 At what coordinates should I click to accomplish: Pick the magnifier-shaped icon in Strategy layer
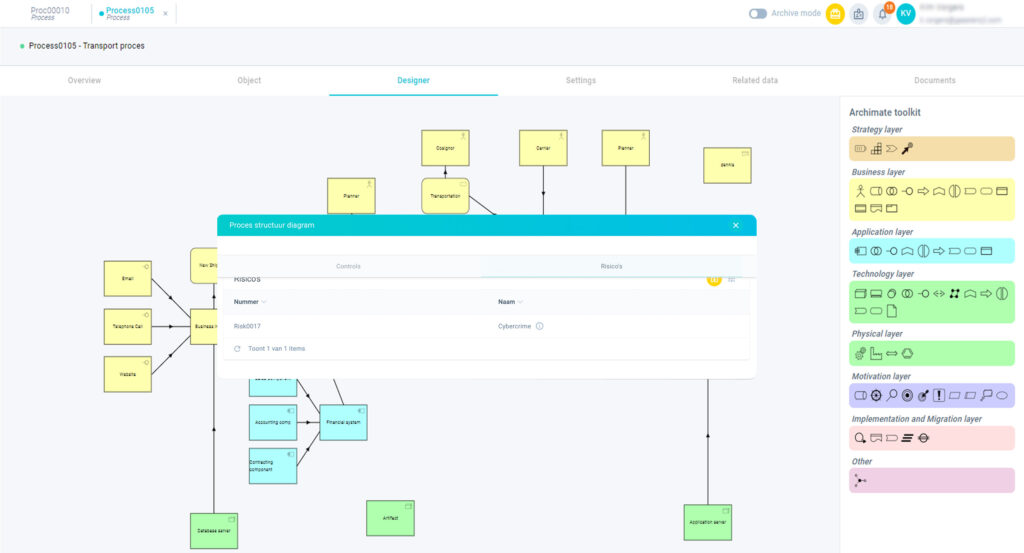(907, 149)
